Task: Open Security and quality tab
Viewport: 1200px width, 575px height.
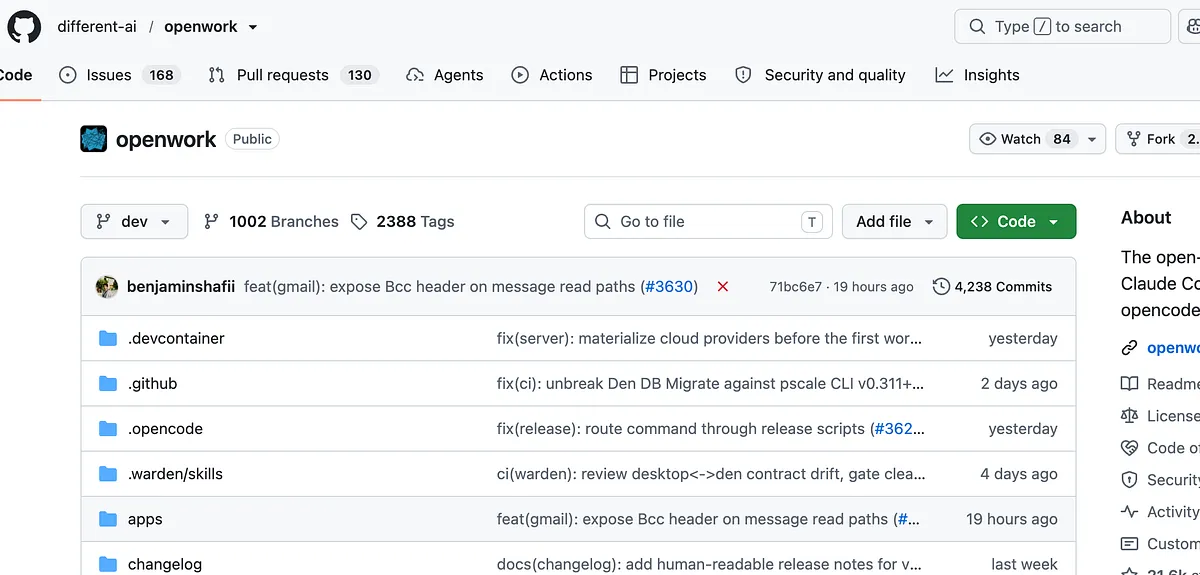Action: (x=820, y=75)
